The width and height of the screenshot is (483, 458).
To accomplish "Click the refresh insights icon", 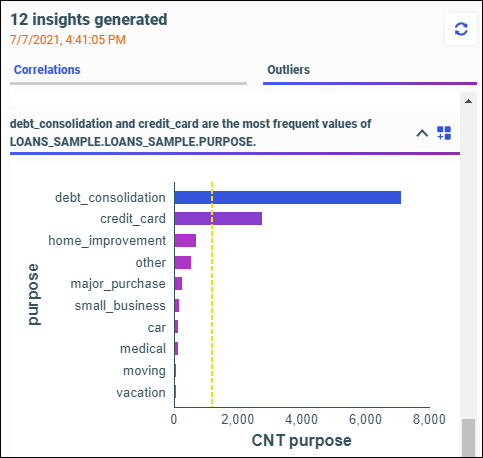I will click(461, 29).
